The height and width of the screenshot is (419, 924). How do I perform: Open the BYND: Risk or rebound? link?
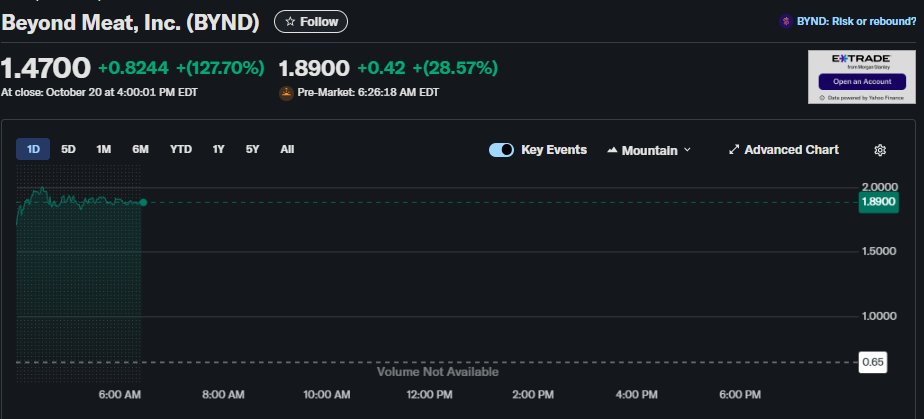[x=856, y=21]
